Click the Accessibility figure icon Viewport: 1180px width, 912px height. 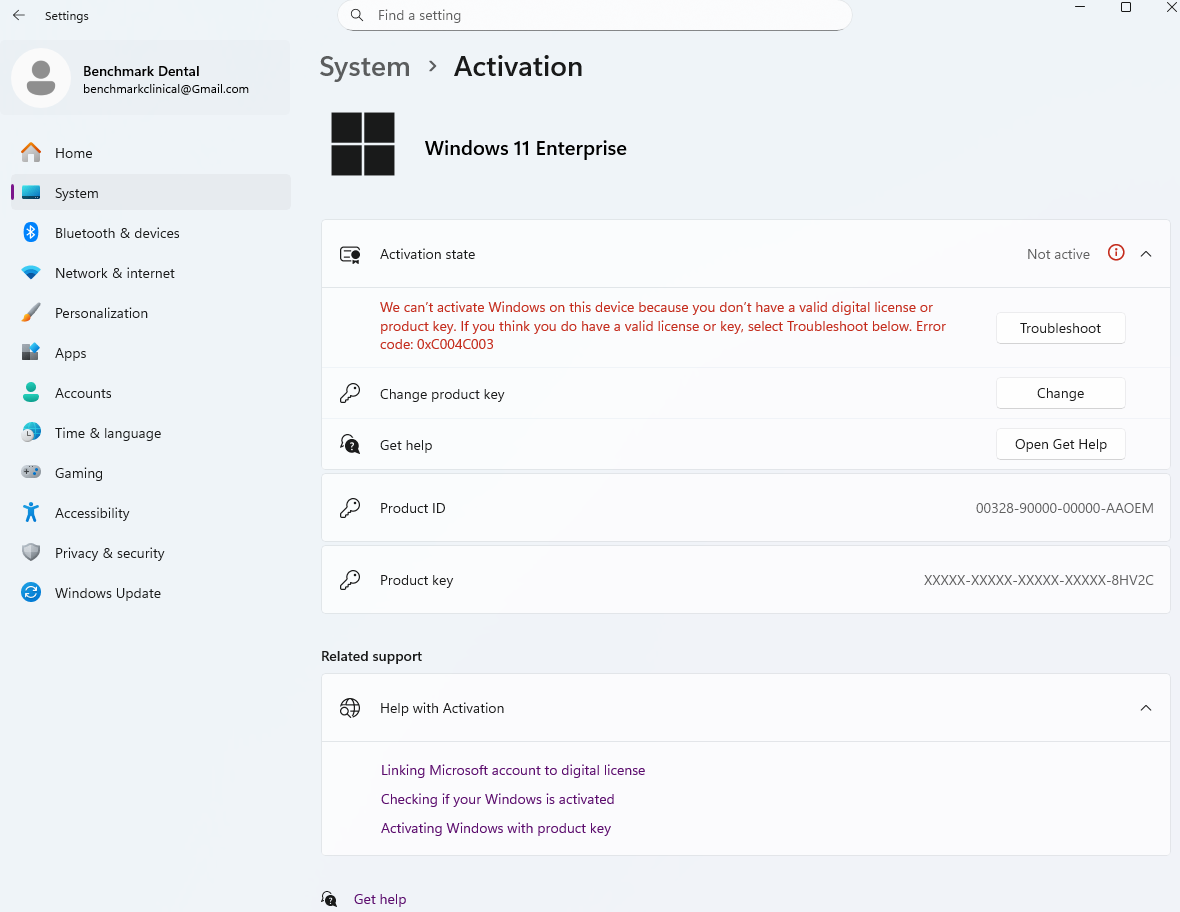point(31,513)
